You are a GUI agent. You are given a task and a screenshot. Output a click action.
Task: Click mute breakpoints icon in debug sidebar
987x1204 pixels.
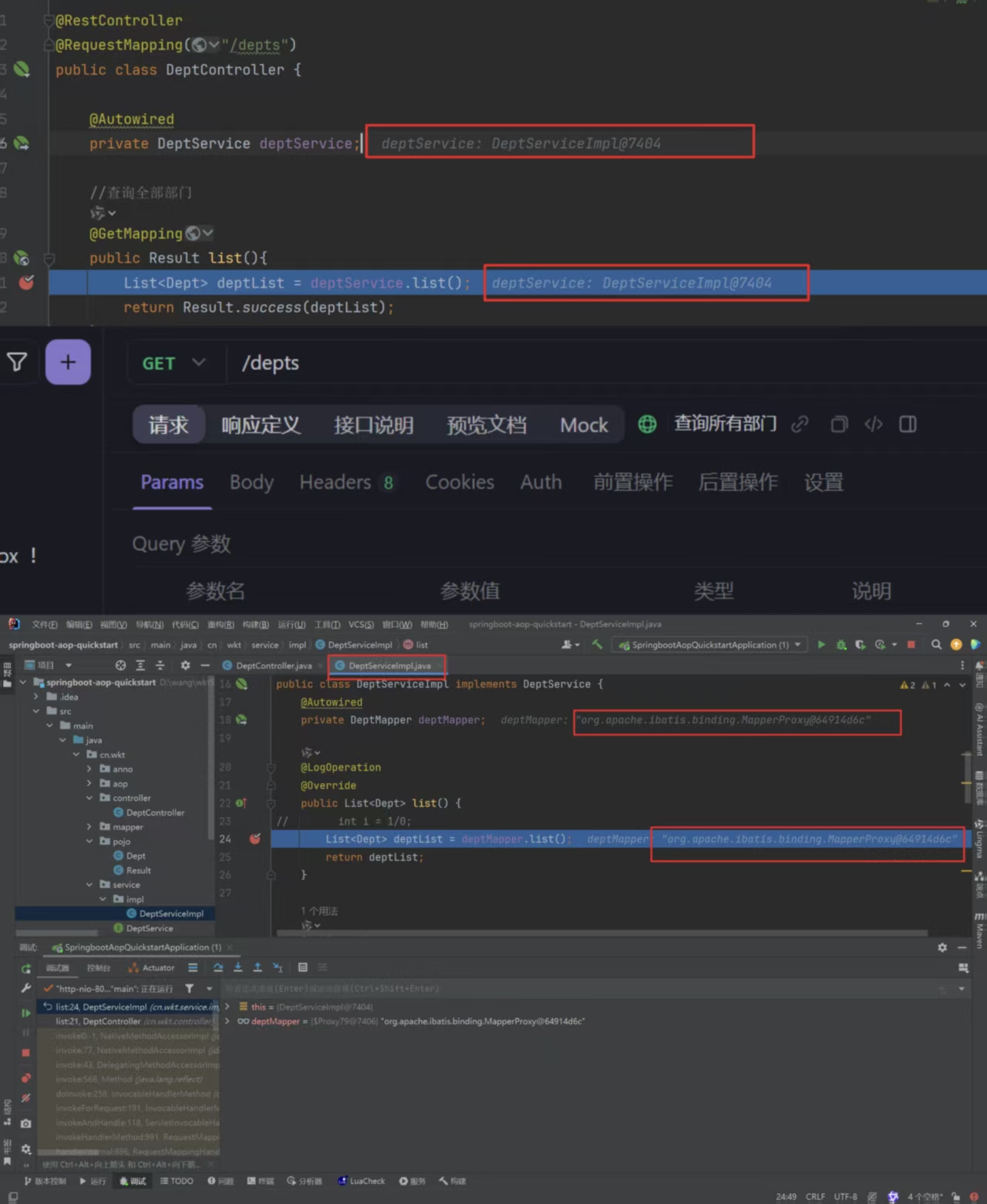pos(25,1097)
